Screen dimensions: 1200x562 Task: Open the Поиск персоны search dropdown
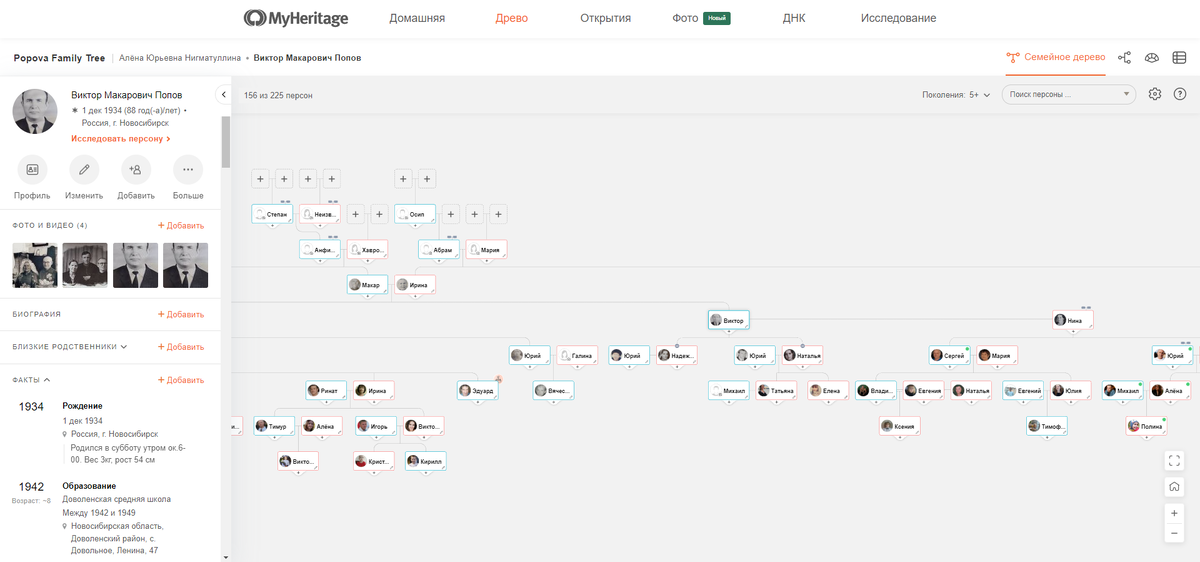(x=1069, y=94)
